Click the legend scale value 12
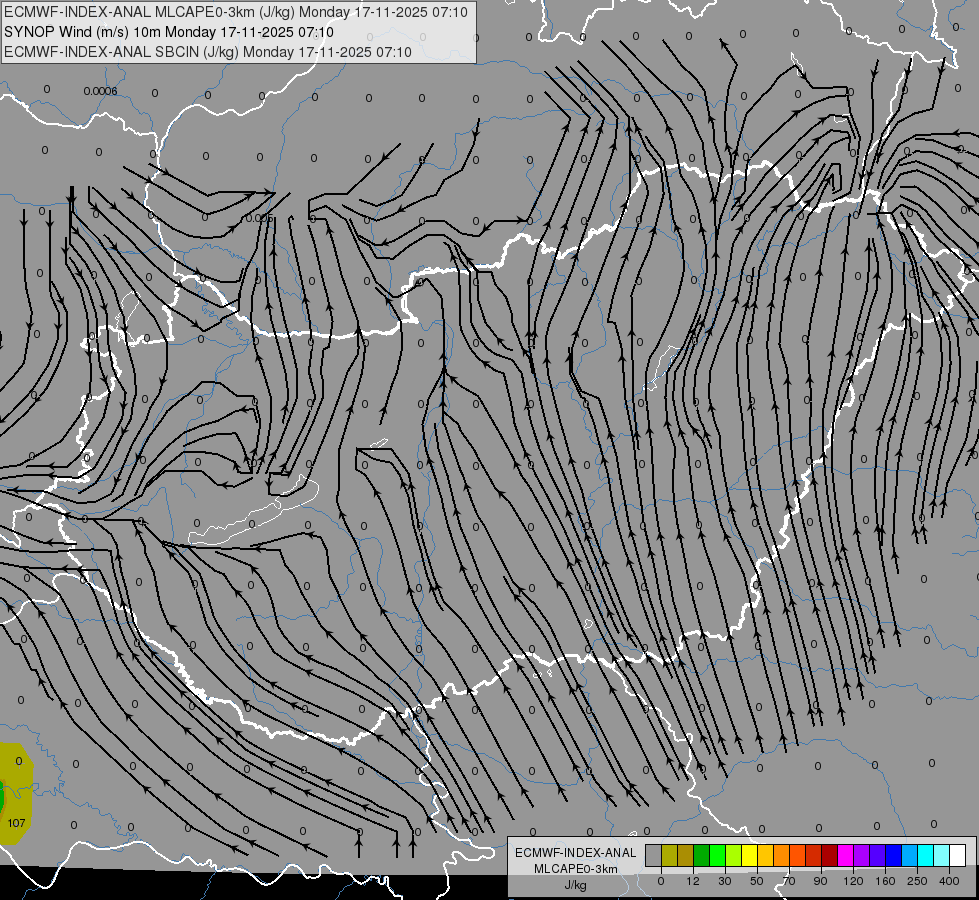 (x=693, y=881)
